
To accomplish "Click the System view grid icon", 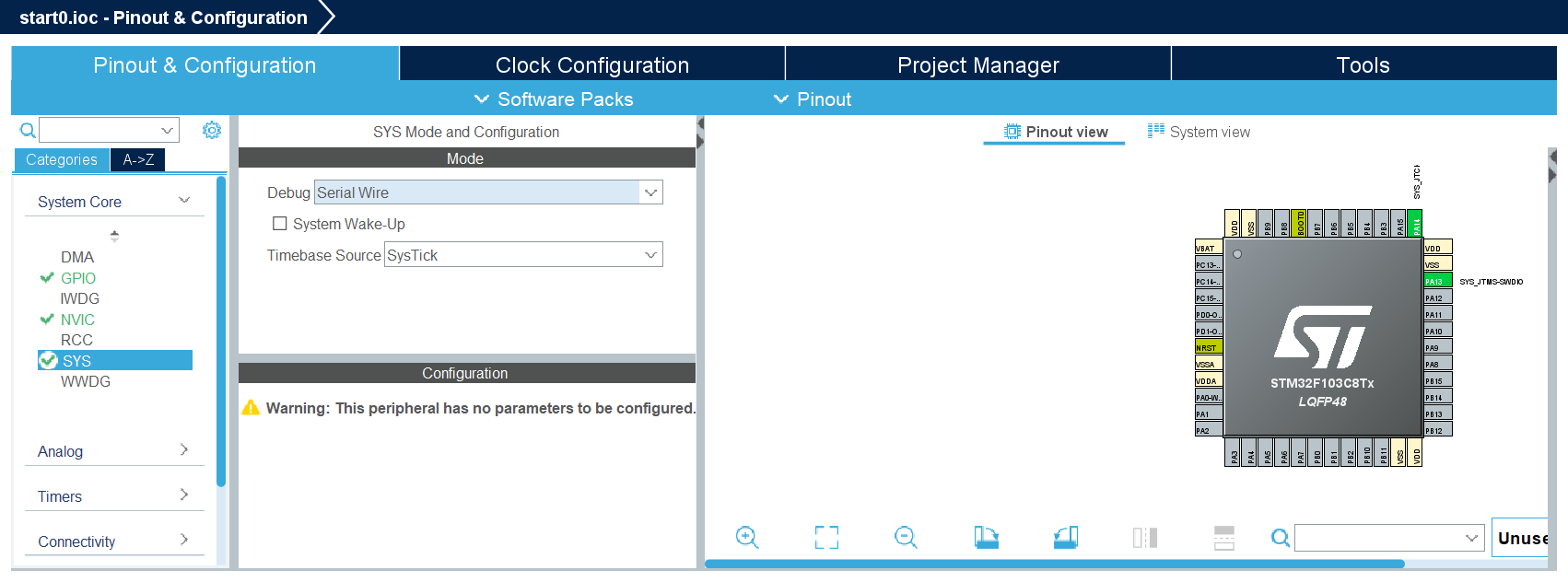I will click(1156, 131).
